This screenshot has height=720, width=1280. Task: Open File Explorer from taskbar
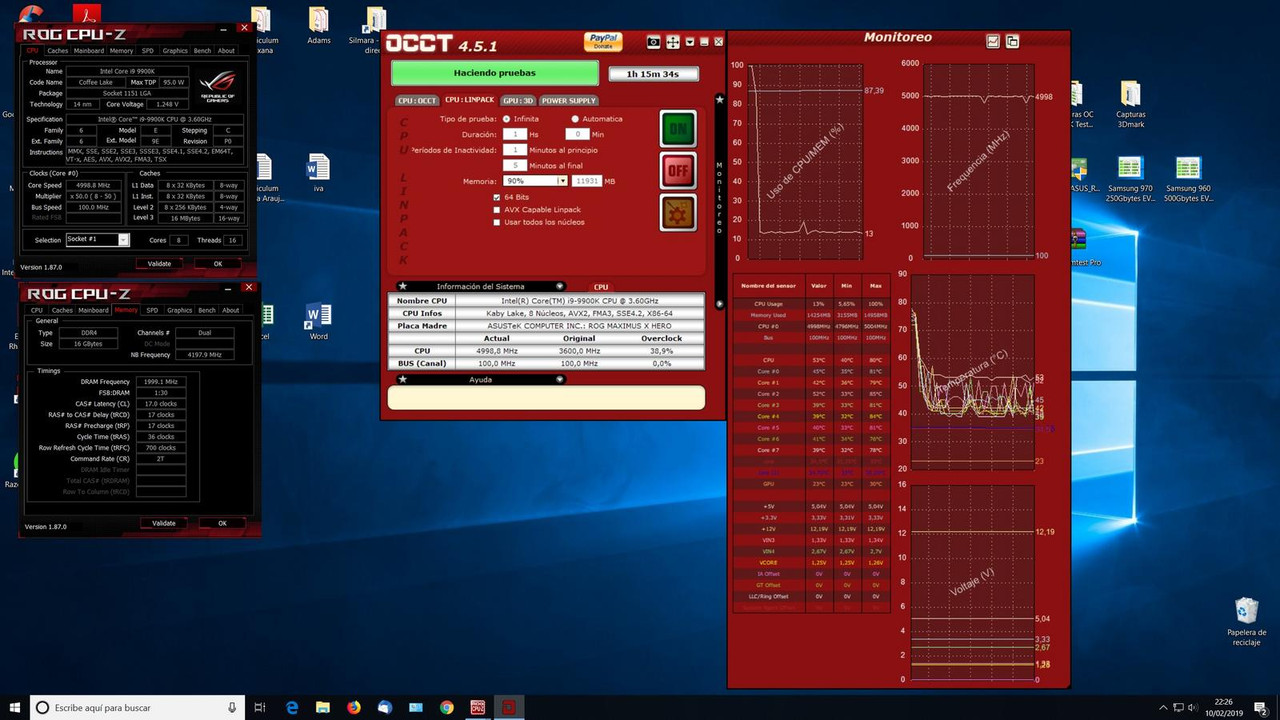coord(323,707)
